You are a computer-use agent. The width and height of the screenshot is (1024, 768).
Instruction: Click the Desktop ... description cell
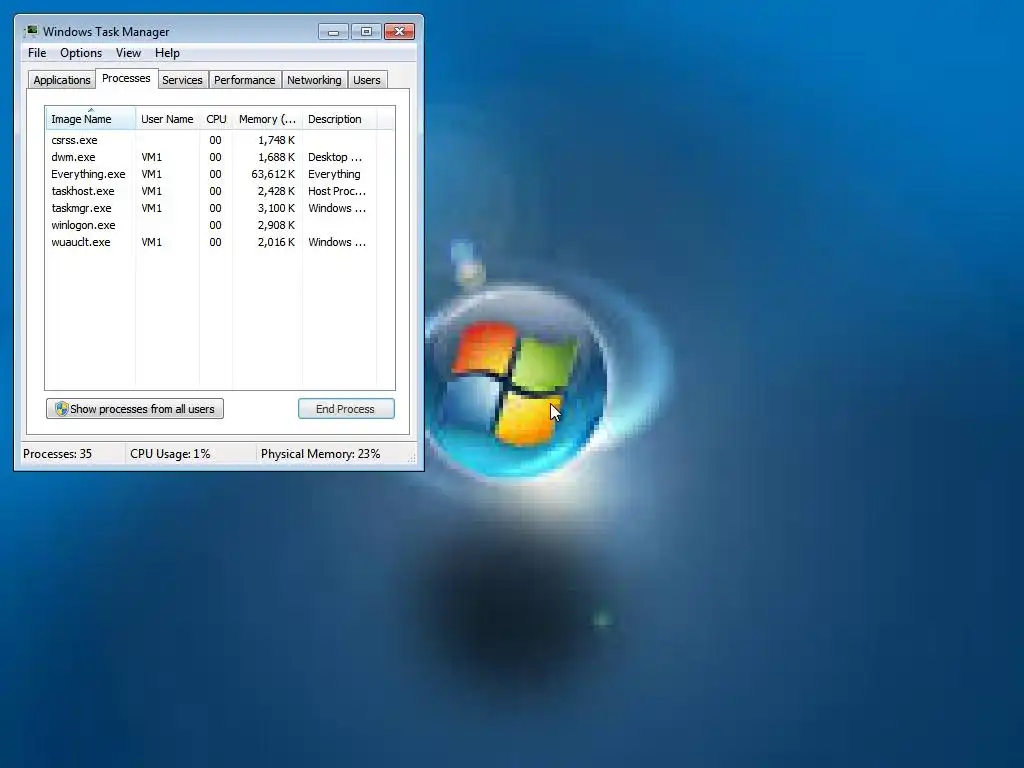coord(335,157)
